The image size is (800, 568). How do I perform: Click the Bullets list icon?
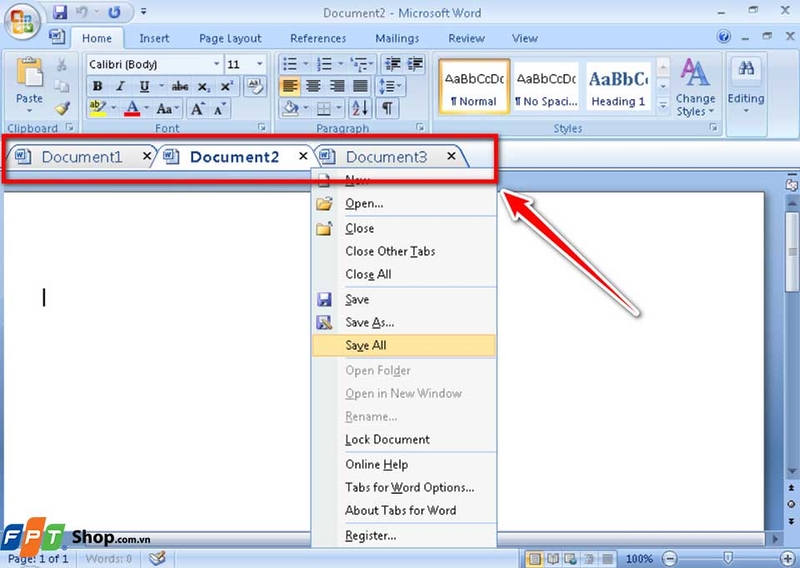click(290, 64)
